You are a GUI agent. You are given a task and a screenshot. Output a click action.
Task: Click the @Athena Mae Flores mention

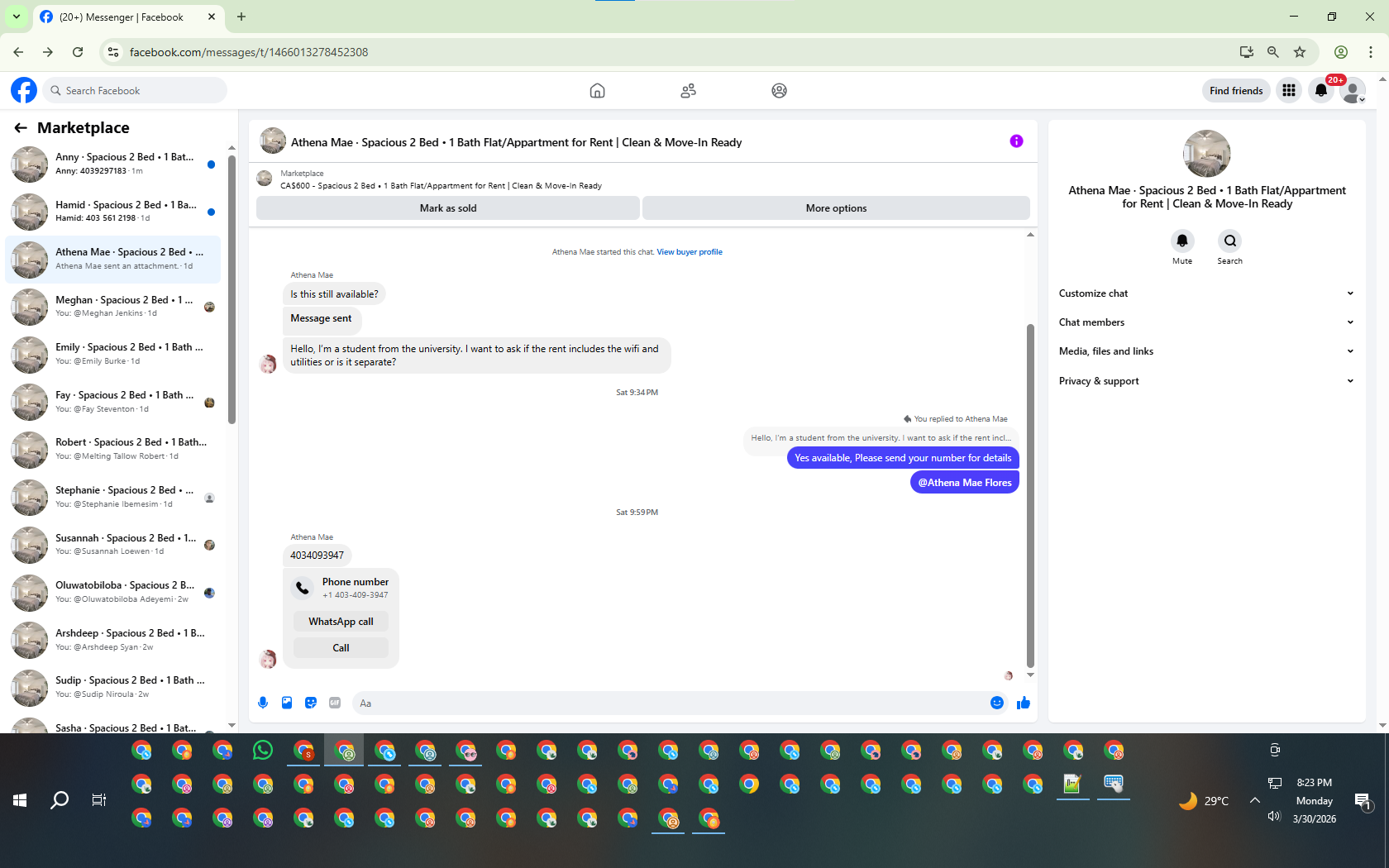tap(965, 483)
